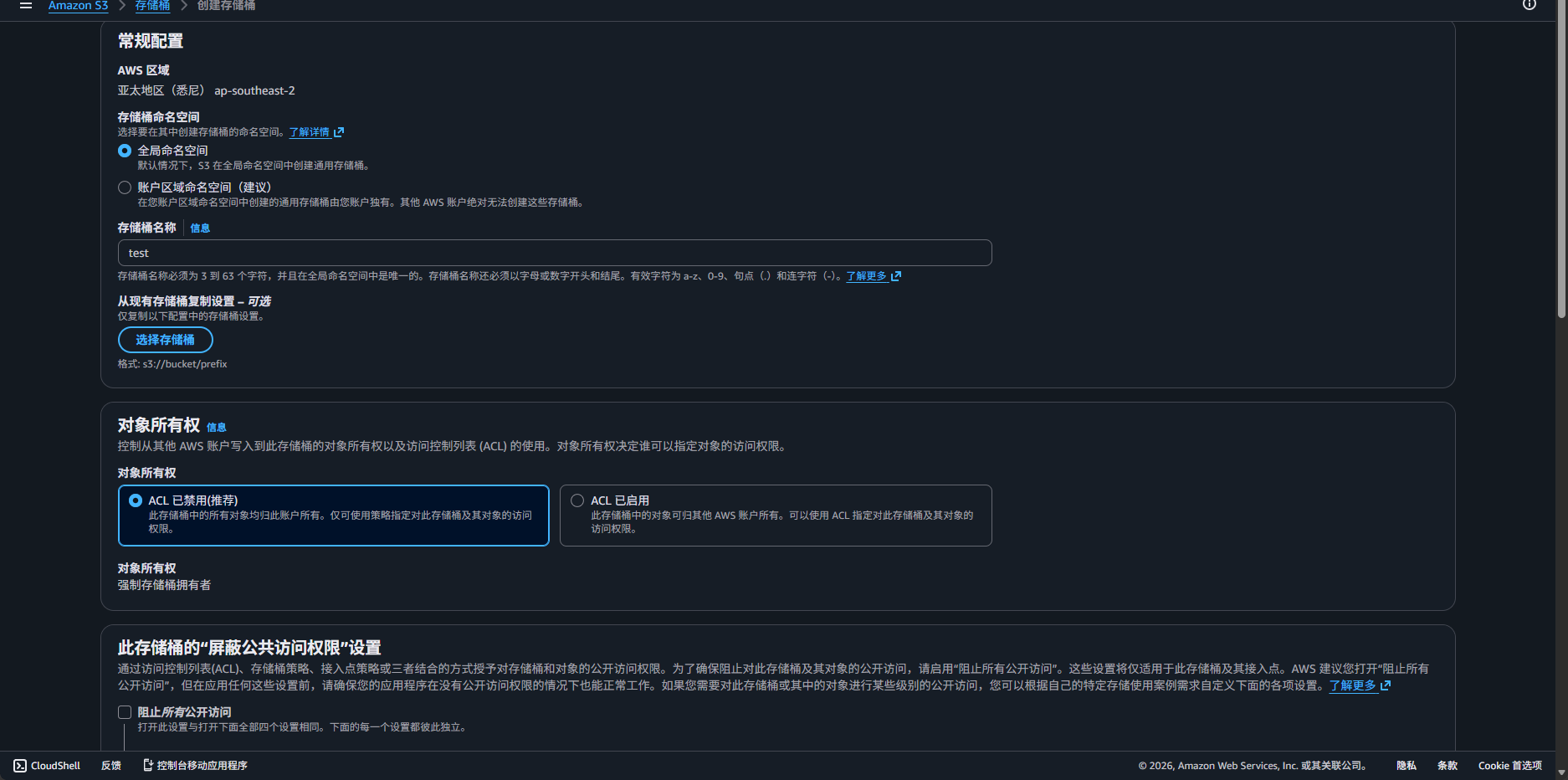
Task: Click the 选择存储桶 button
Action: 166,340
